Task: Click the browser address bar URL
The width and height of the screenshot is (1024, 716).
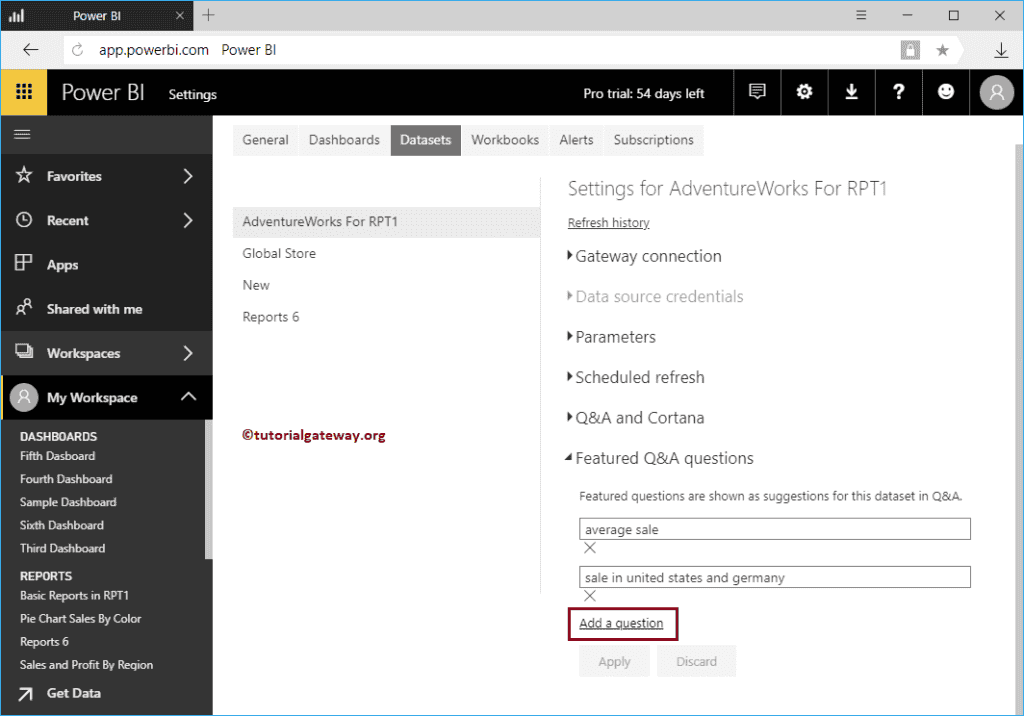Action: point(154,50)
